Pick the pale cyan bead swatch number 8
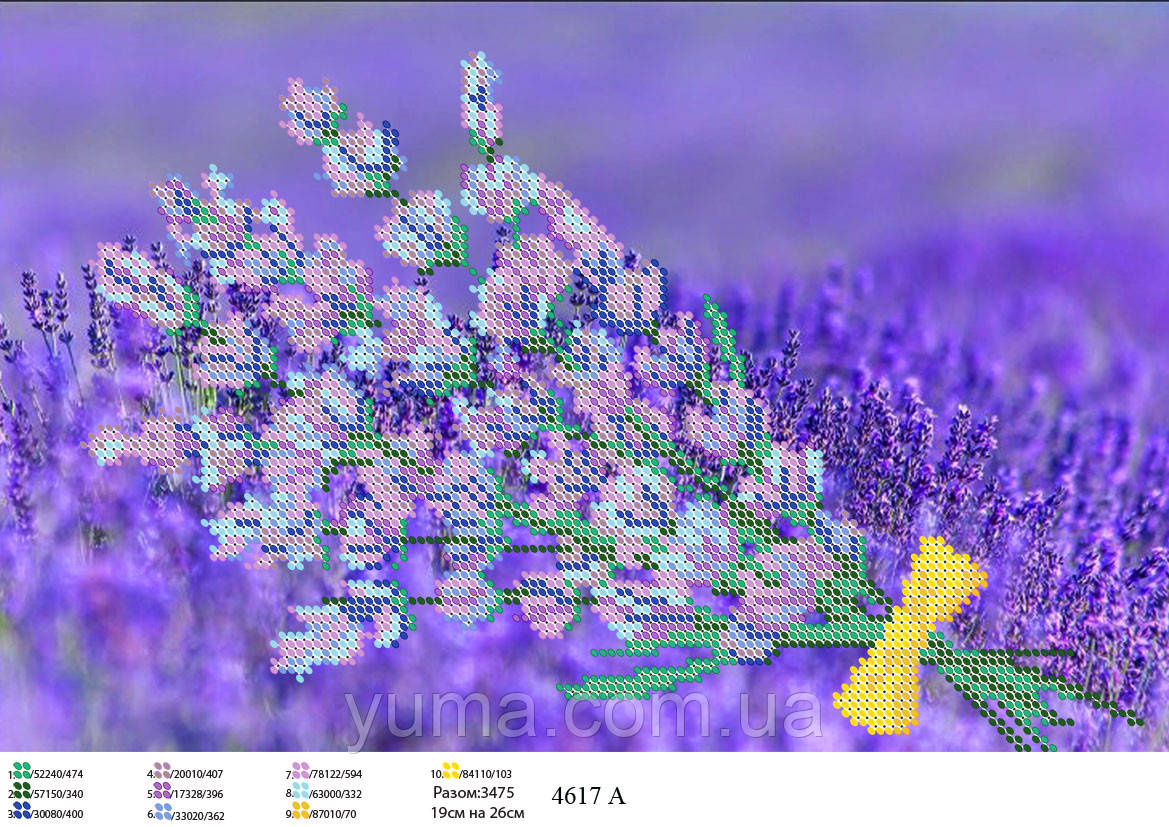This screenshot has height=827, width=1169. pyautogui.click(x=300, y=791)
